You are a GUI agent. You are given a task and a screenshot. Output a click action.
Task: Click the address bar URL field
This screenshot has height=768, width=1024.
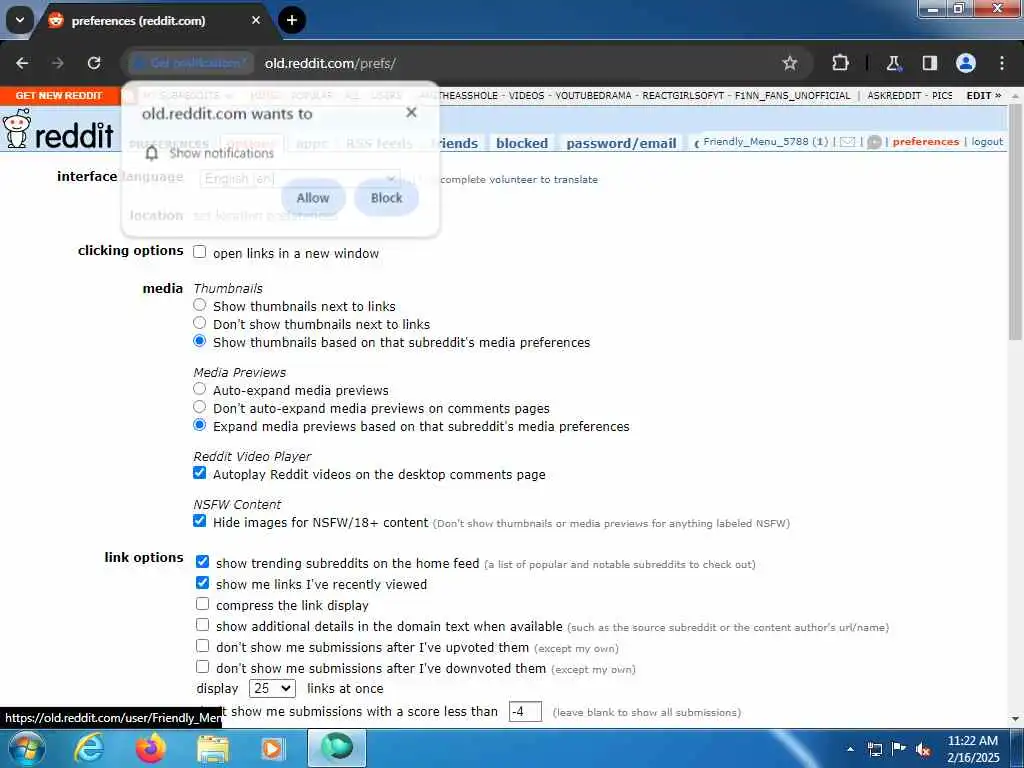516,63
